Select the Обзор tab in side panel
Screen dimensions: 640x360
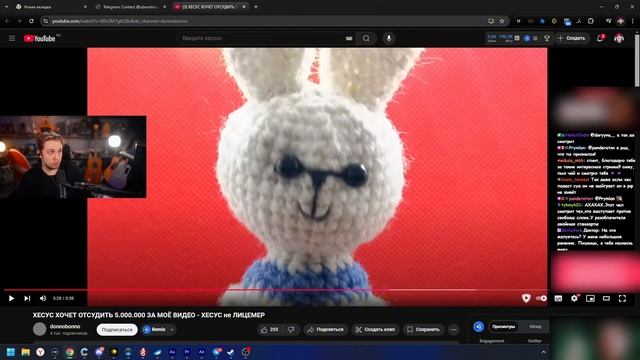(535, 327)
